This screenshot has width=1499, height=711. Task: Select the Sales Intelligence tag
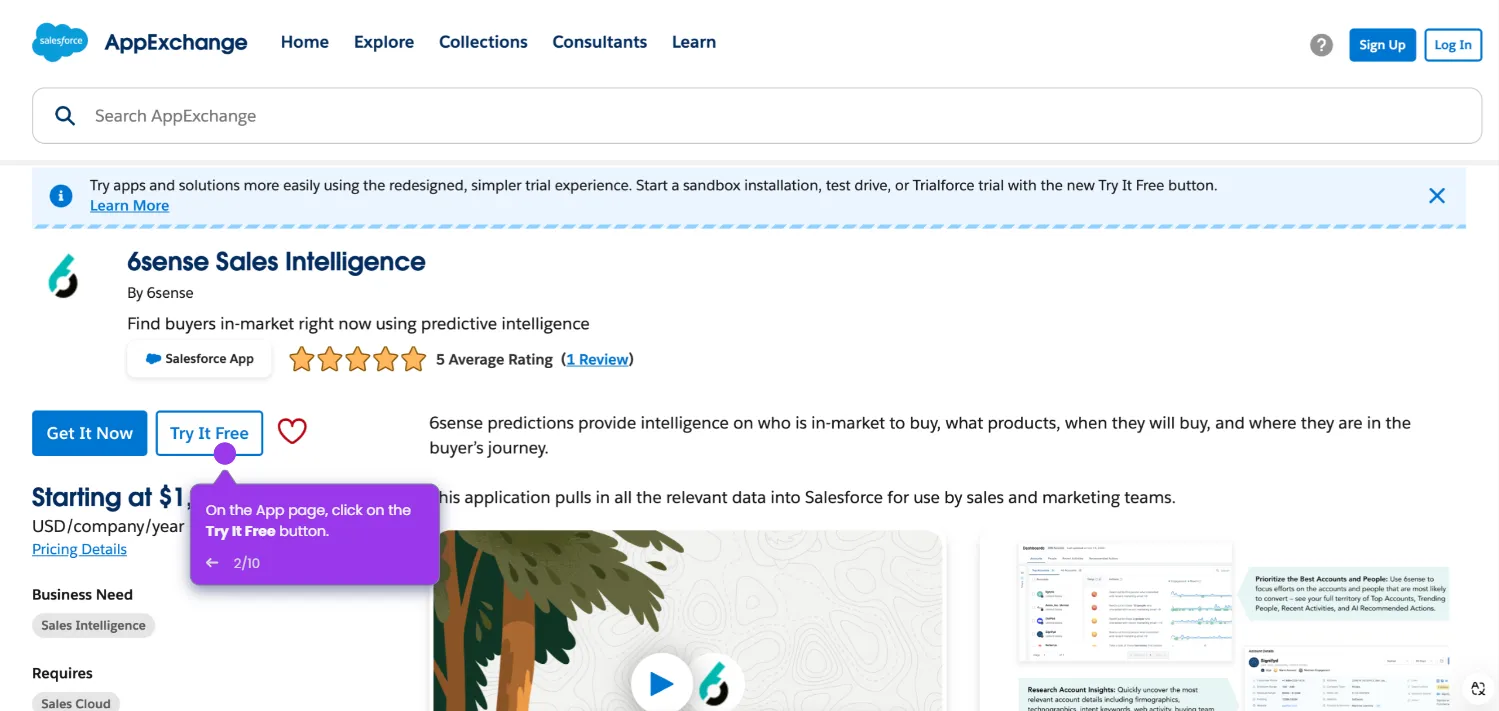click(x=94, y=625)
